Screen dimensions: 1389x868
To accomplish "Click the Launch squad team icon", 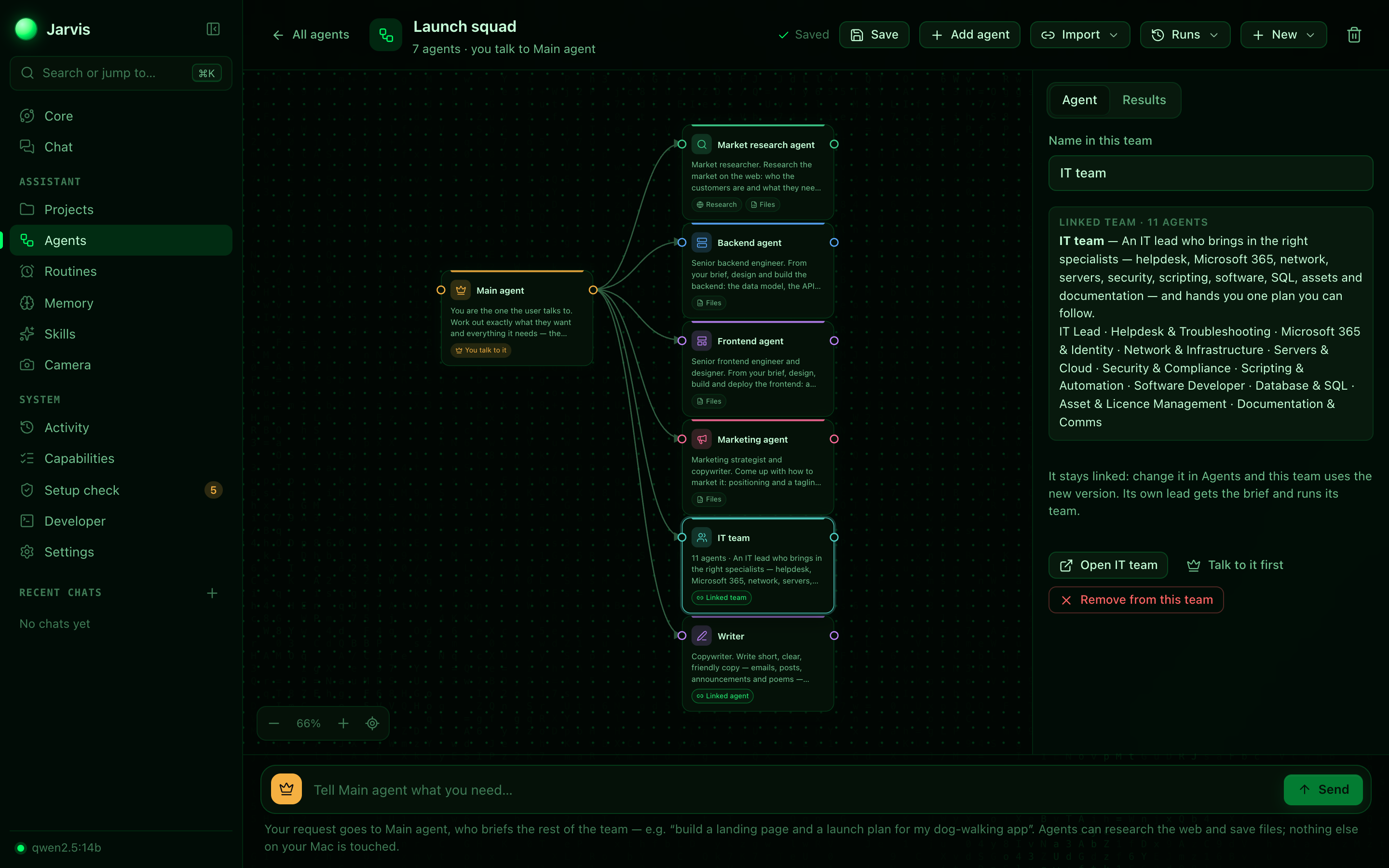I will pos(386,35).
